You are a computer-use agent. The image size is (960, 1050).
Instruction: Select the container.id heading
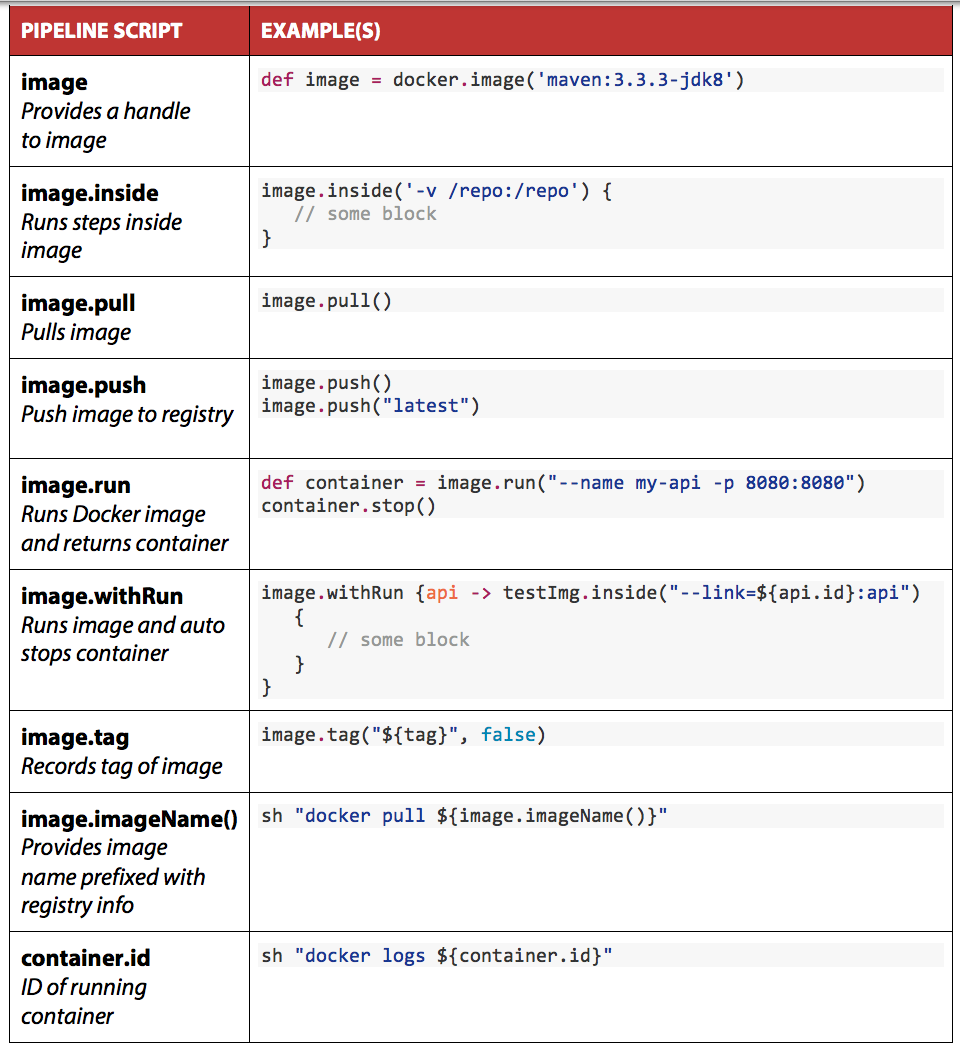[86, 958]
